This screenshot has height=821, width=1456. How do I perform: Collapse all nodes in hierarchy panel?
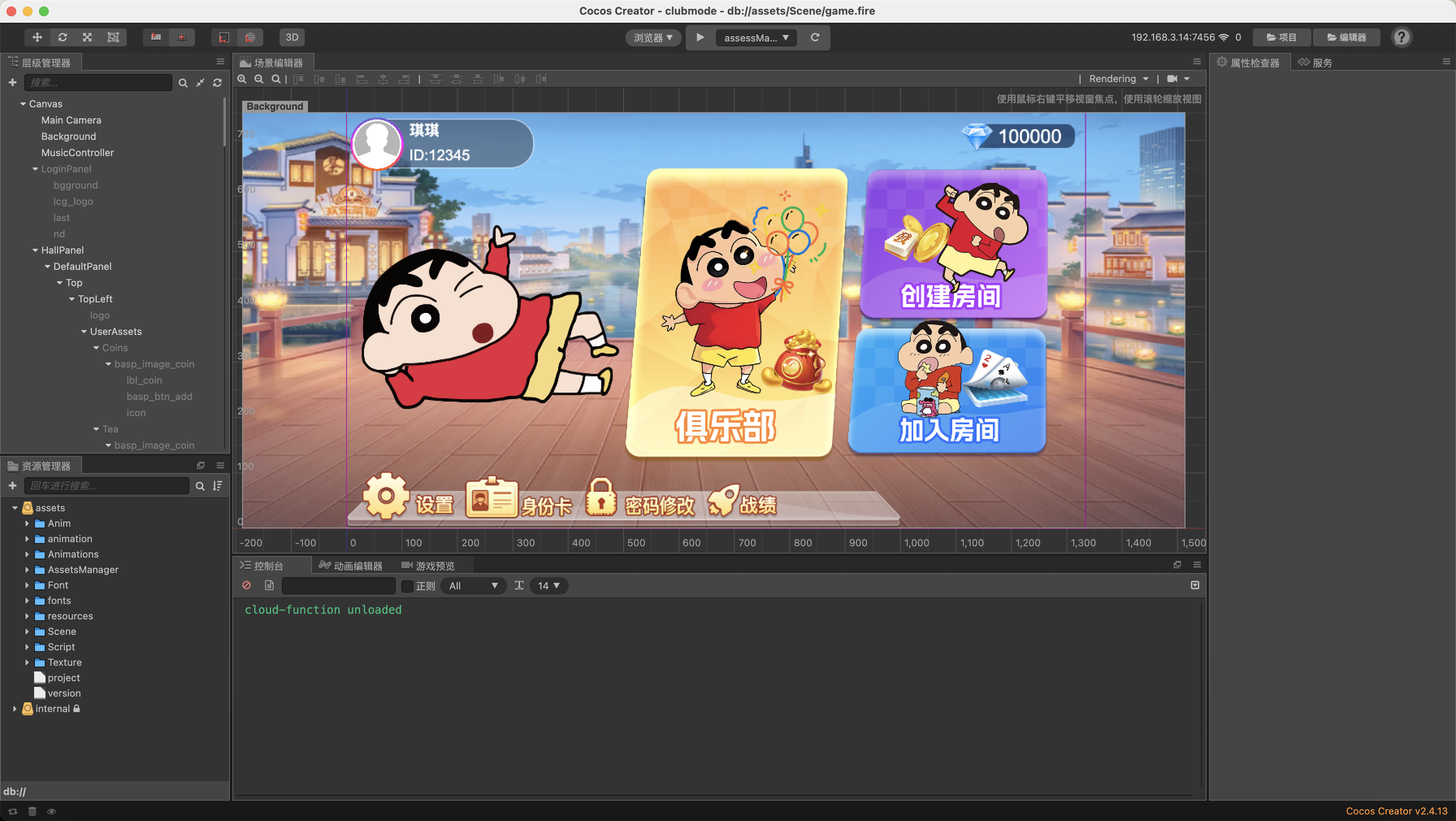200,83
